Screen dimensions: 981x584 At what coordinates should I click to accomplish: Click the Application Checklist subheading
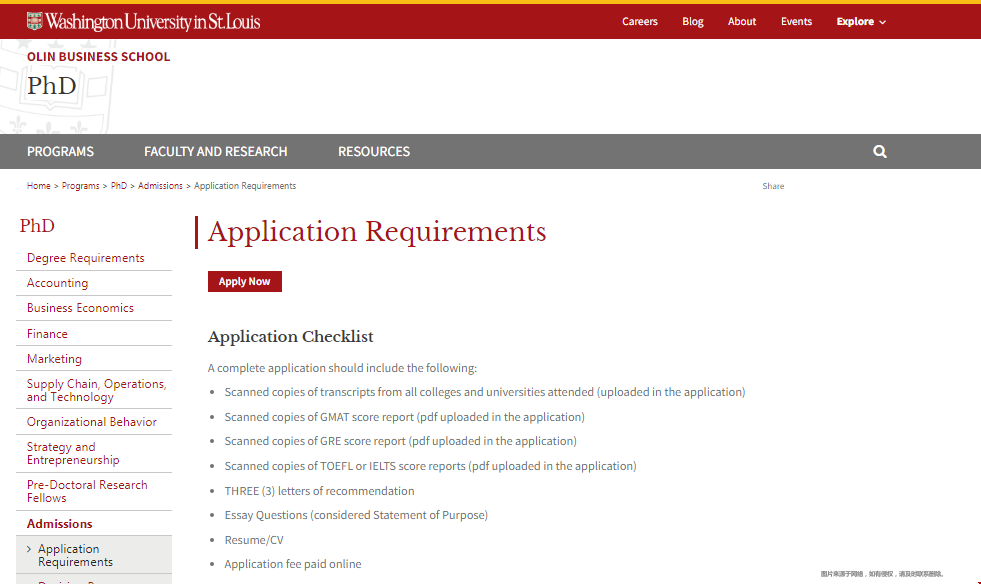tap(290, 337)
